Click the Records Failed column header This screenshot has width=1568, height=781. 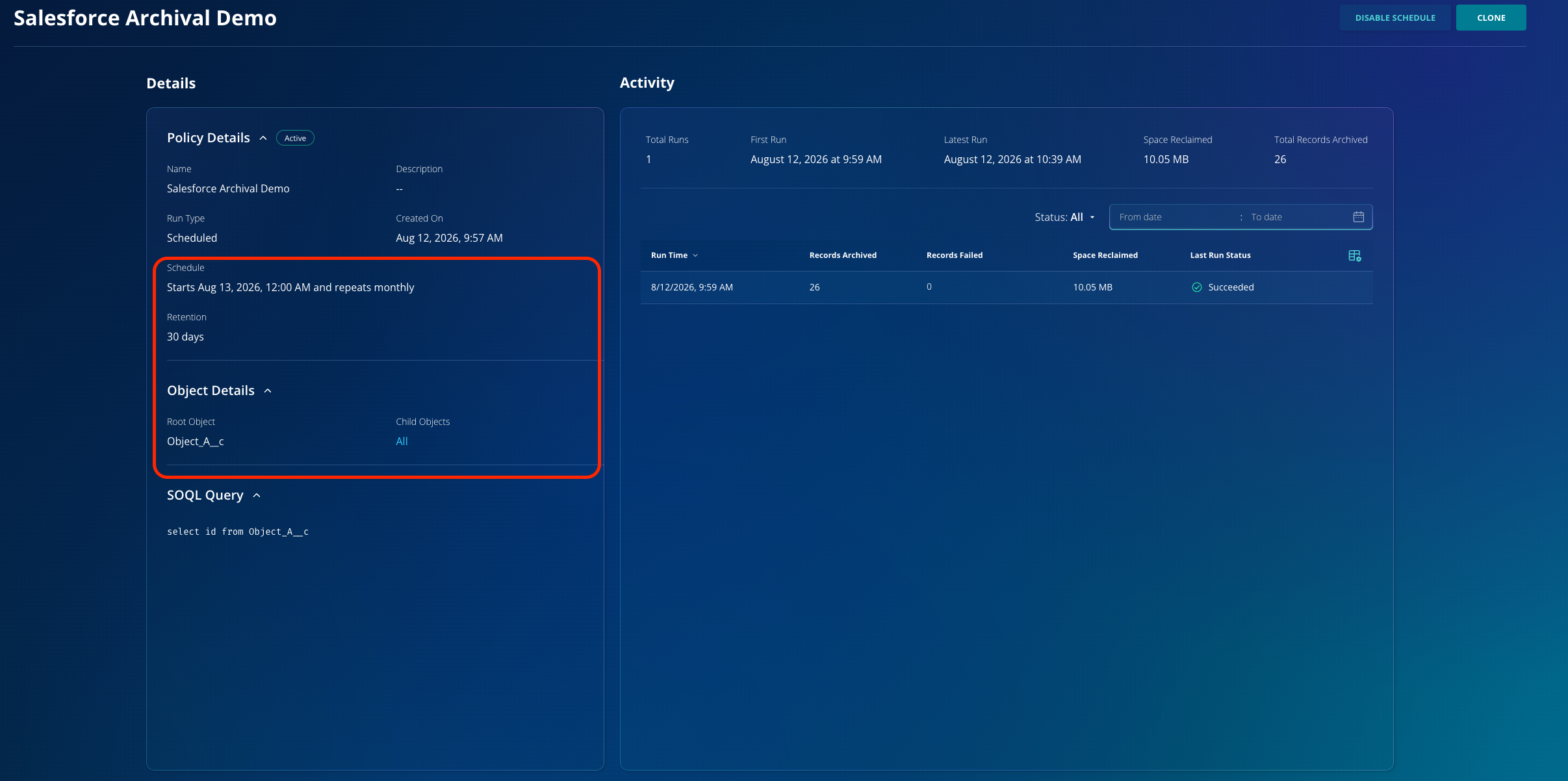[x=955, y=255]
